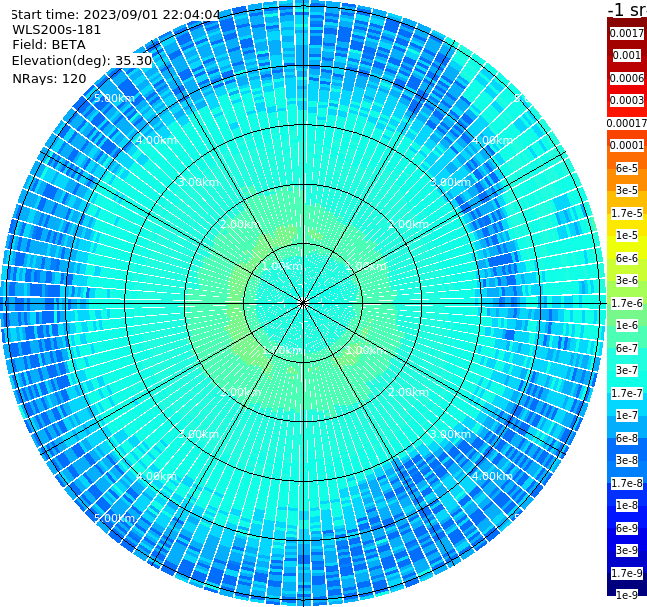
Task: Select the 1e-6 colorbar label
Action: click(x=627, y=325)
